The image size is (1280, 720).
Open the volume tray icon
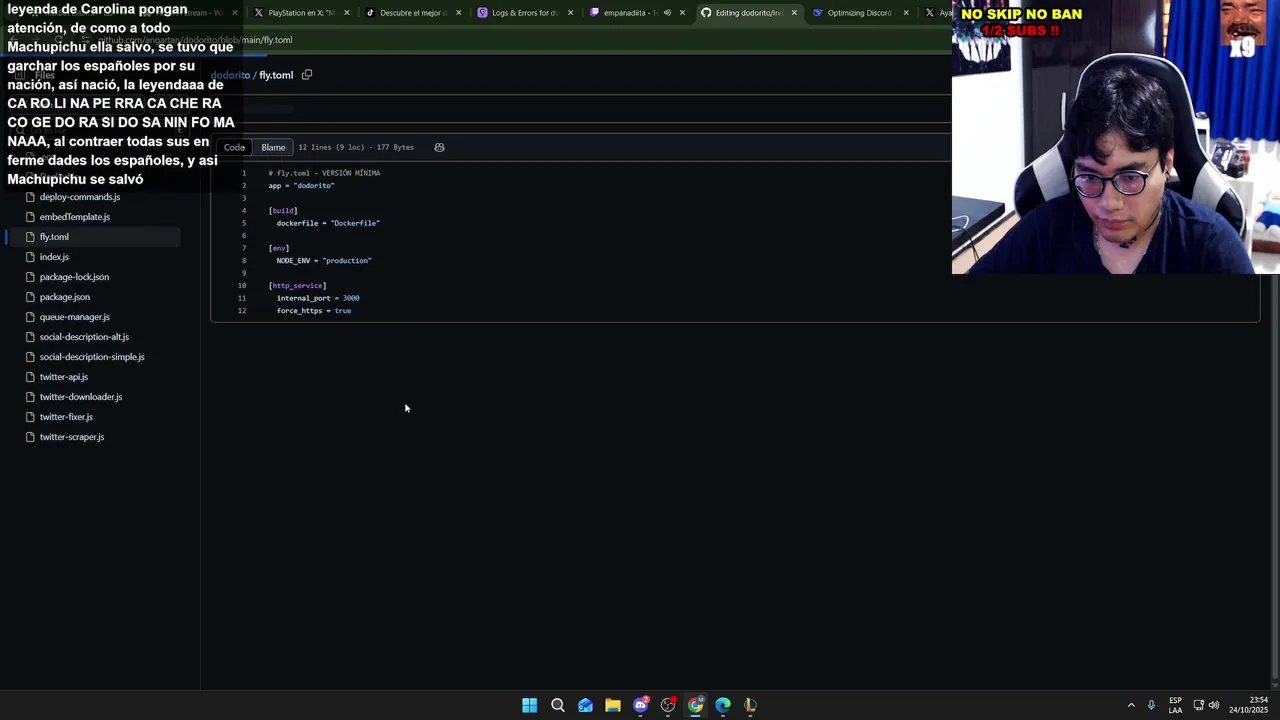tap(1214, 705)
